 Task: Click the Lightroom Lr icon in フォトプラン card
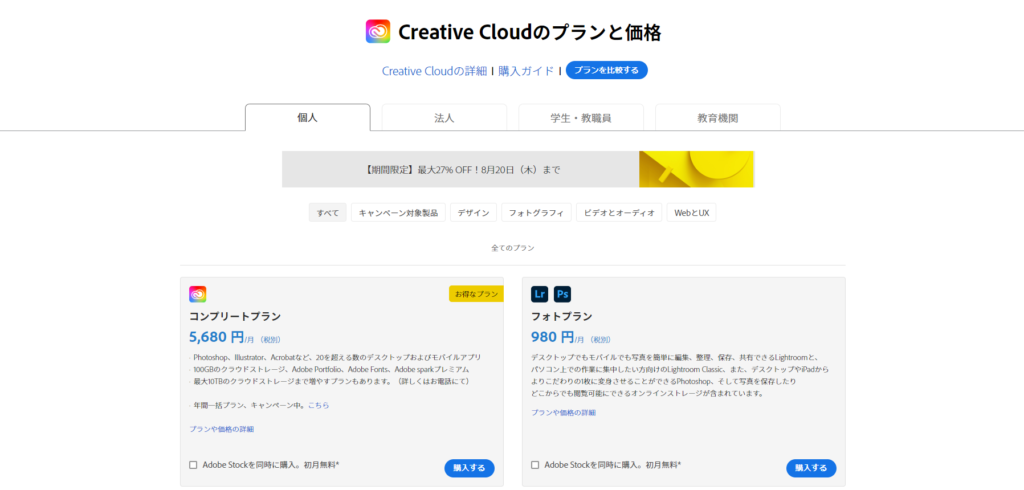point(539,294)
